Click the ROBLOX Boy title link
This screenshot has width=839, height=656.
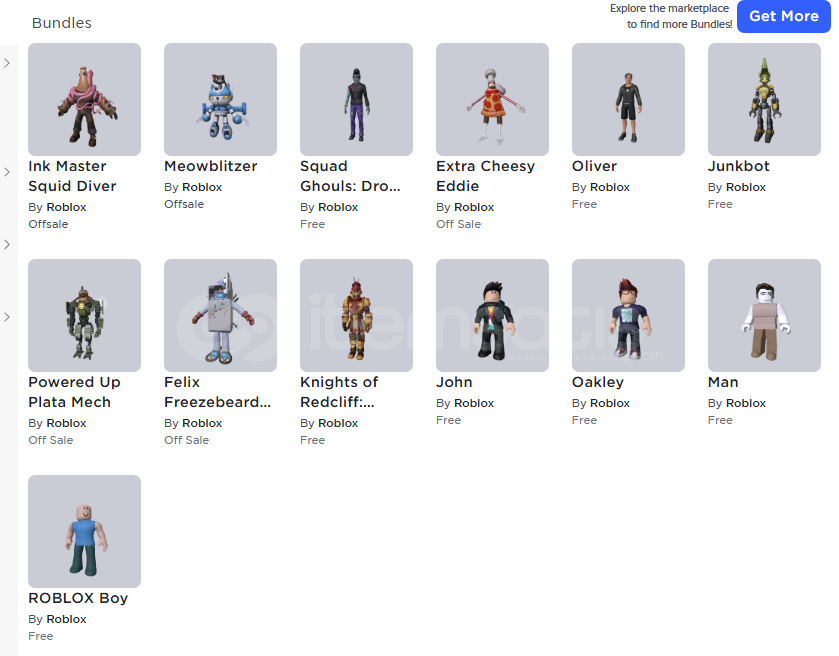coord(78,598)
